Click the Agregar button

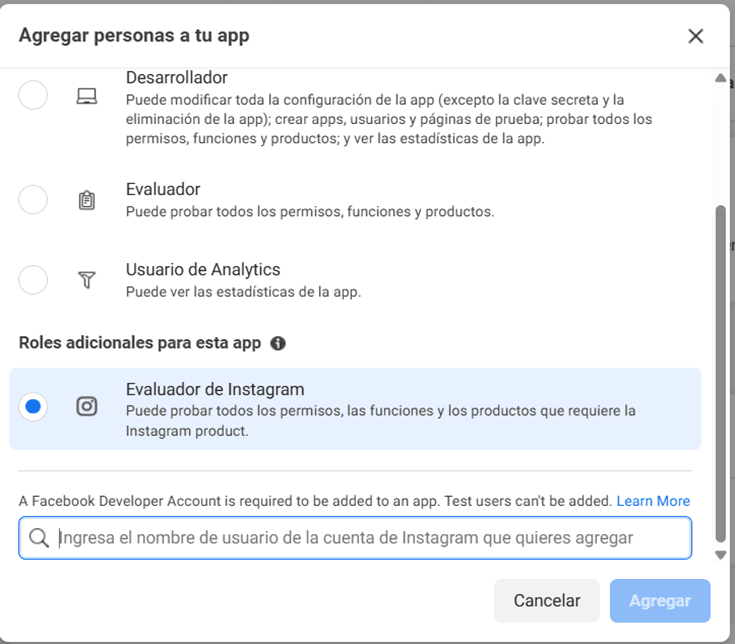click(x=660, y=600)
